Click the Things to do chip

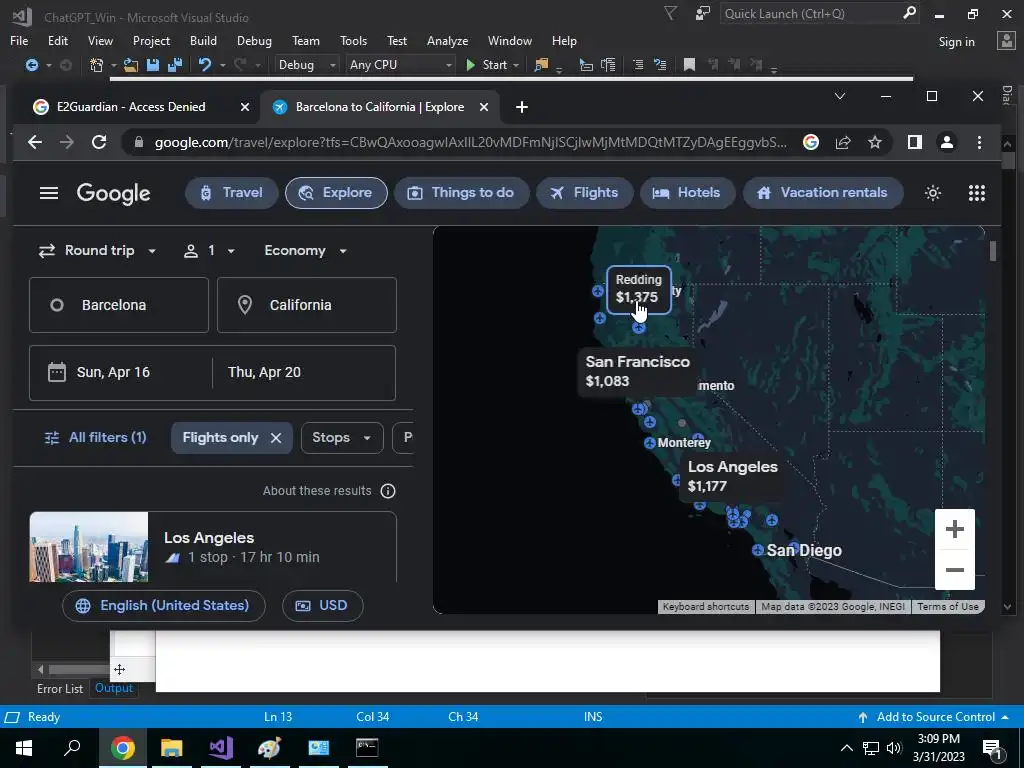click(x=461, y=193)
